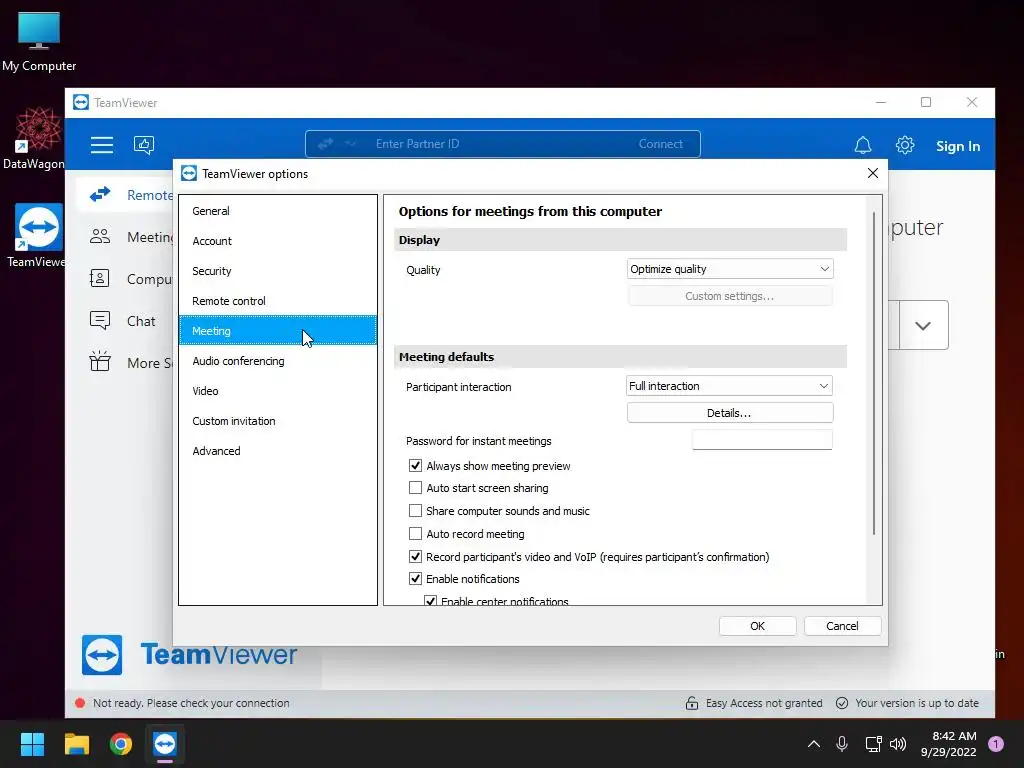Open the Participant interaction dropdown
The width and height of the screenshot is (1024, 768).
[729, 386]
